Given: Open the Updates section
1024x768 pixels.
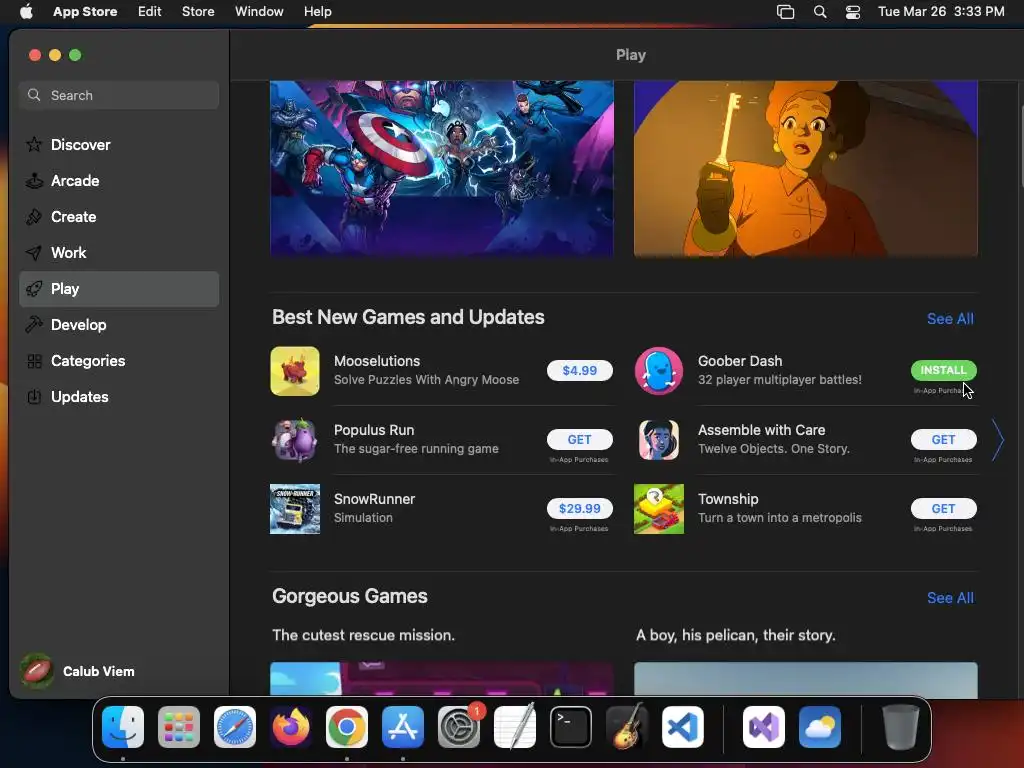Looking at the screenshot, I should tap(119, 396).
